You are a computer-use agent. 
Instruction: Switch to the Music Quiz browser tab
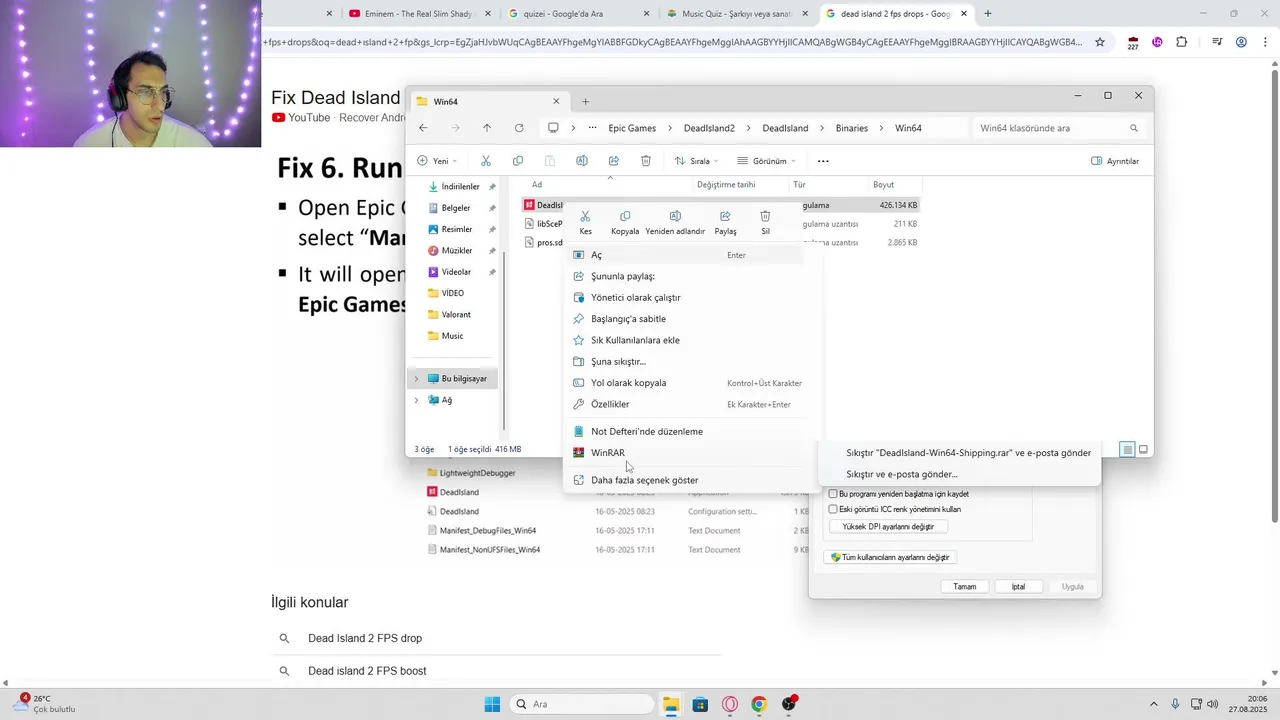[738, 14]
